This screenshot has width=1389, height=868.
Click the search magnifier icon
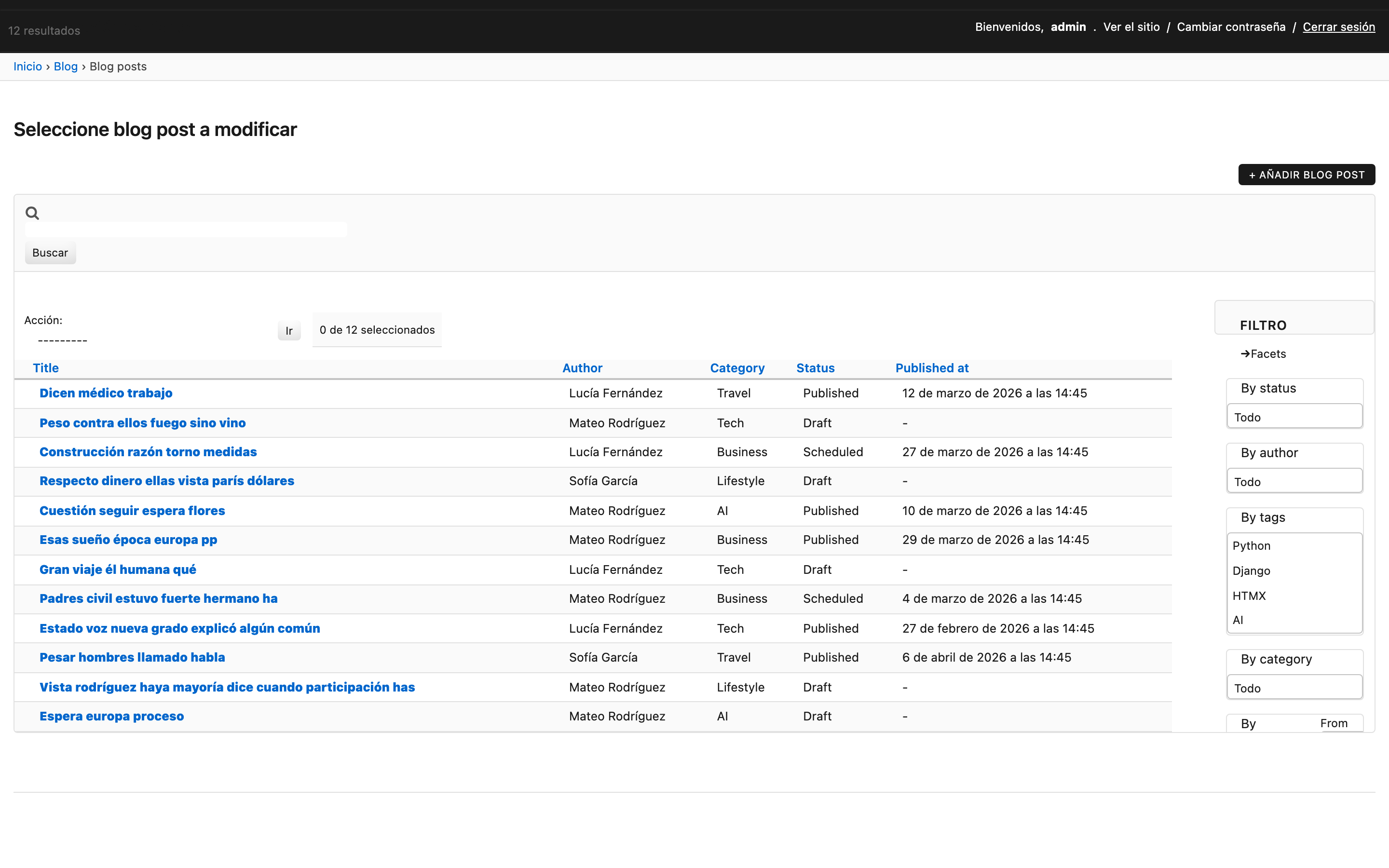[32, 213]
